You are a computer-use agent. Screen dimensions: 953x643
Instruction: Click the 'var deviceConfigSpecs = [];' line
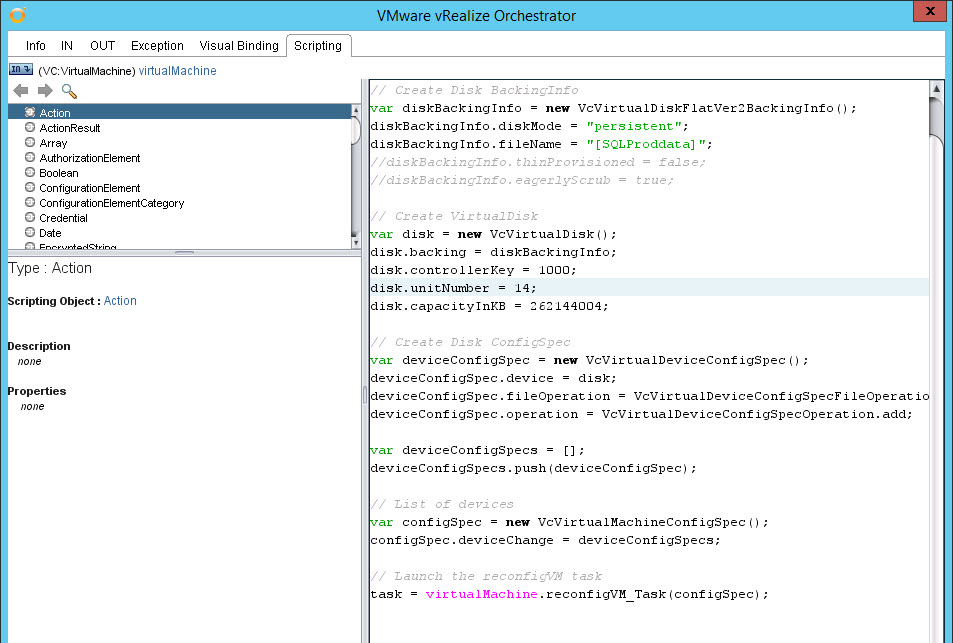(478, 450)
